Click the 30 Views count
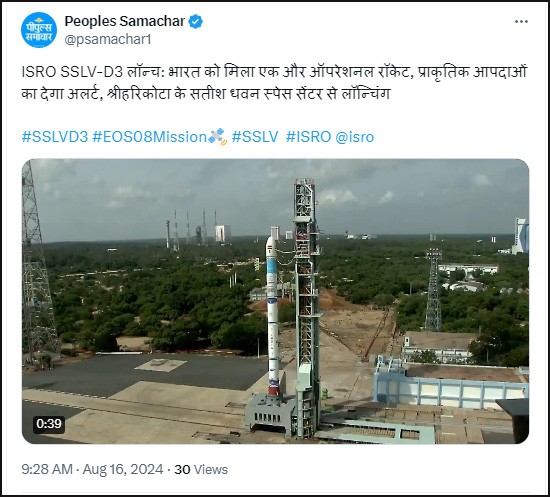The width and height of the screenshot is (550, 497). coord(201,469)
